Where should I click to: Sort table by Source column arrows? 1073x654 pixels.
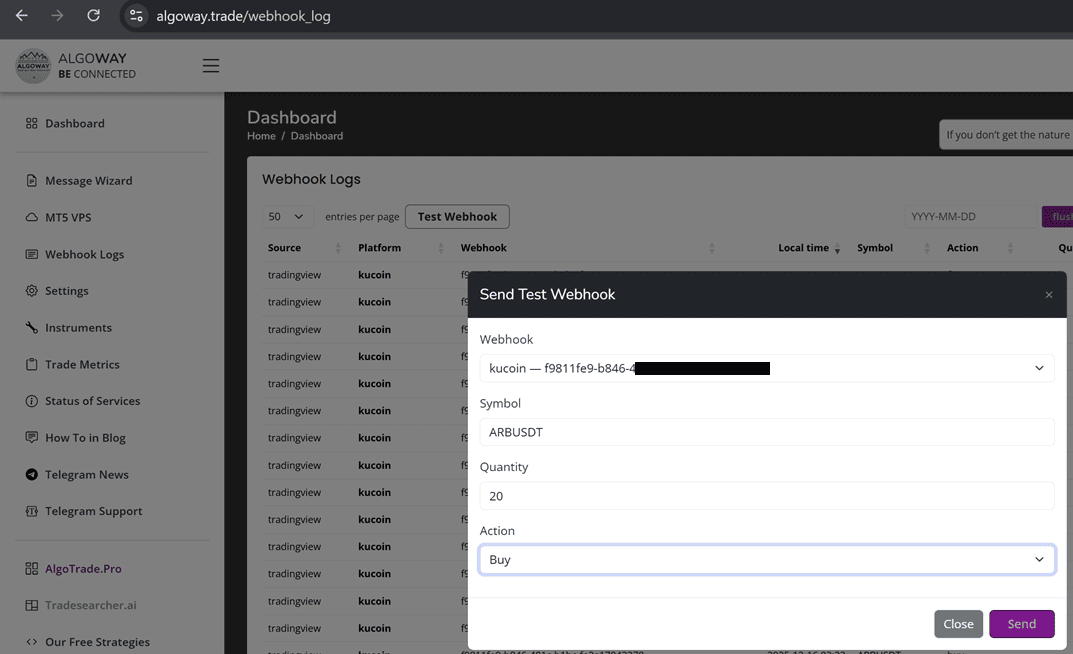coord(338,248)
